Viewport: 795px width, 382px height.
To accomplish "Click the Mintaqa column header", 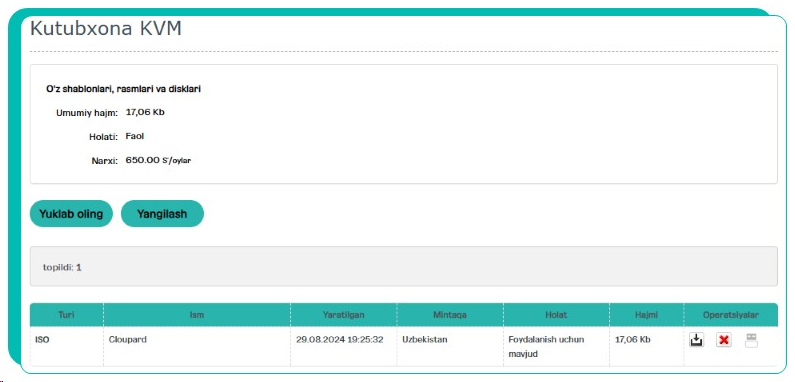I will pyautogui.click(x=450, y=315).
